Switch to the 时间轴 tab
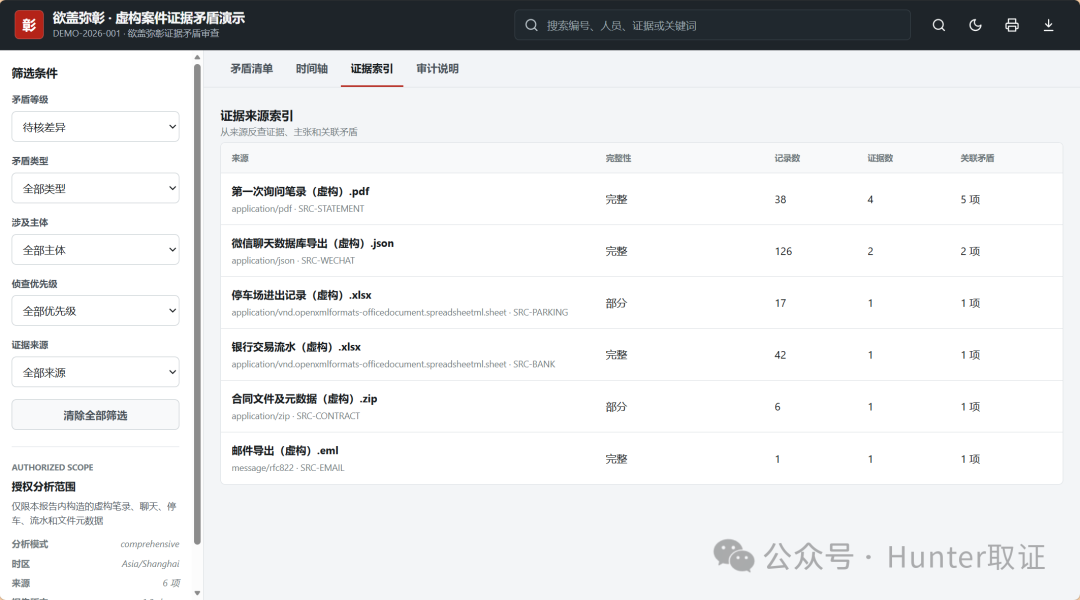Image resolution: width=1080 pixels, height=600 pixels. click(311, 69)
